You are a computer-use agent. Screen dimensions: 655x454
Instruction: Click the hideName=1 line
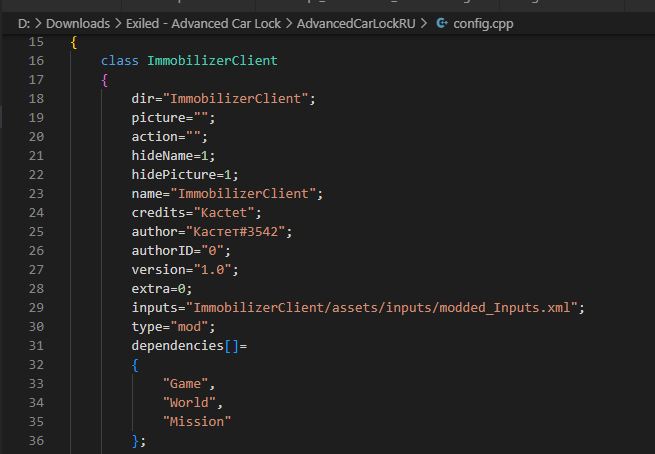[x=173, y=156]
